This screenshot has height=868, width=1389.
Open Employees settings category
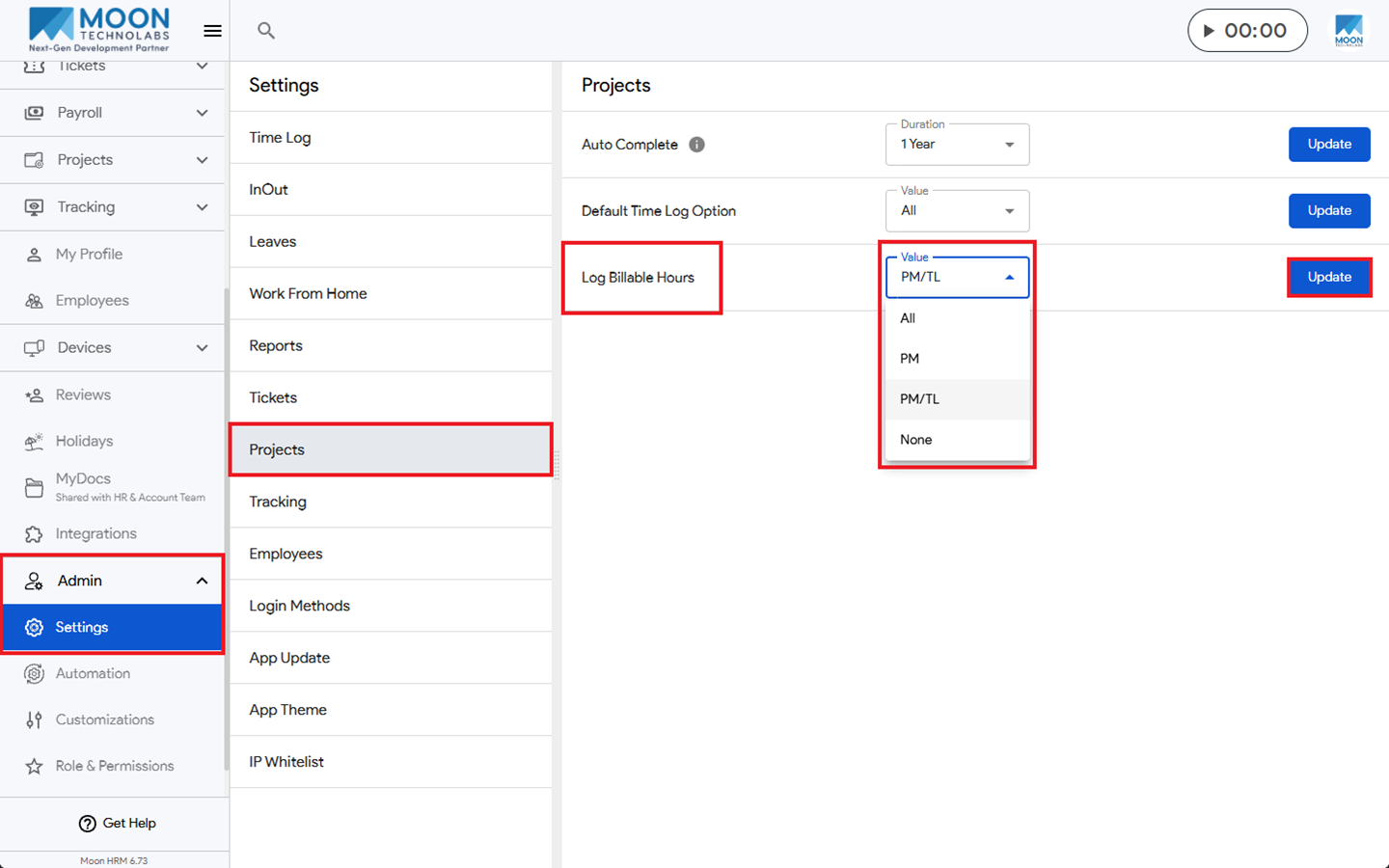click(391, 555)
